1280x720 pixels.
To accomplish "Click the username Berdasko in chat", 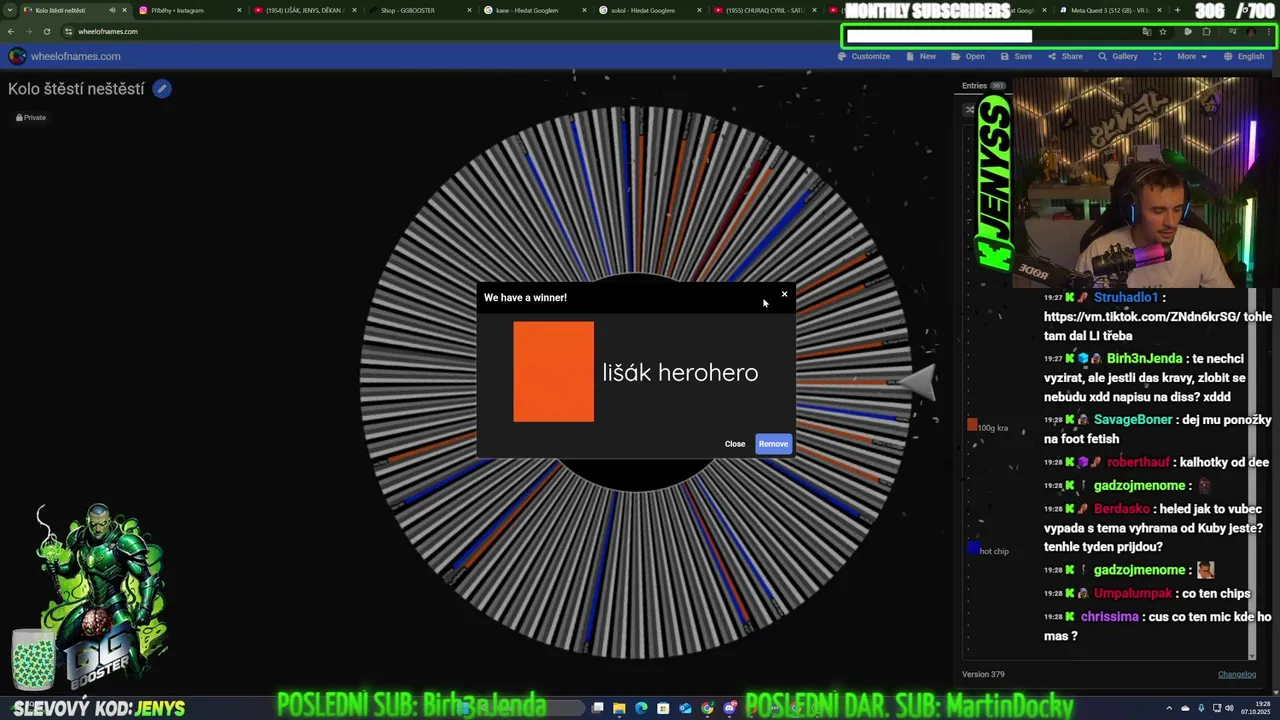I will pos(1122,509).
